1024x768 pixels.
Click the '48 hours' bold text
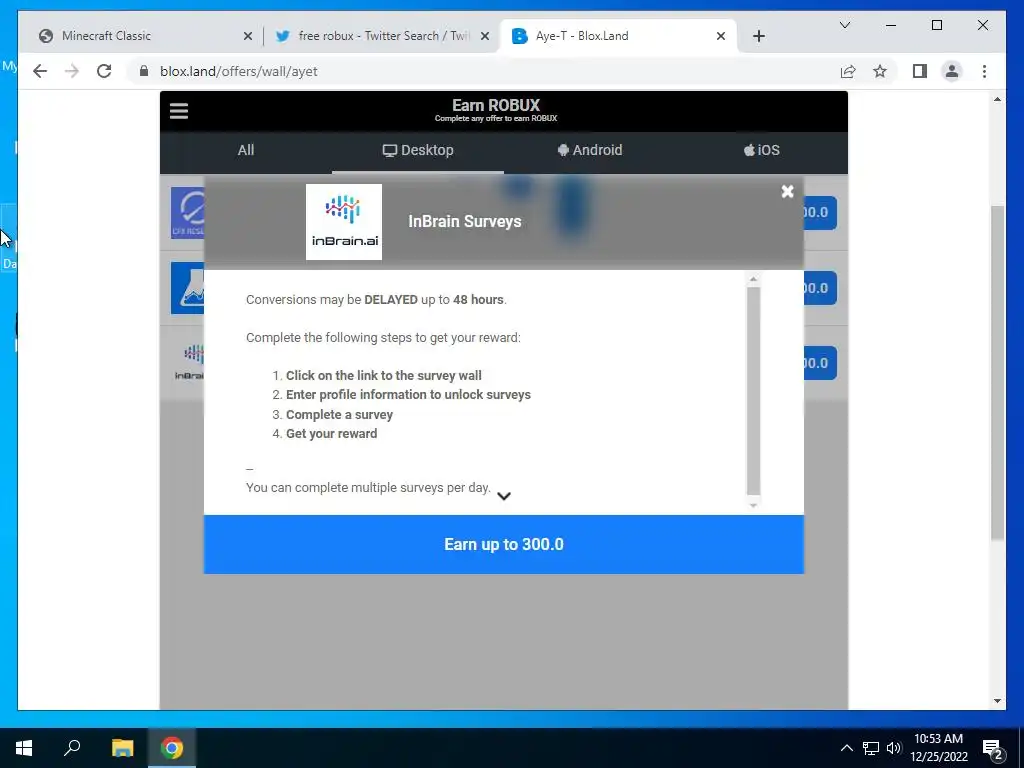point(478,300)
